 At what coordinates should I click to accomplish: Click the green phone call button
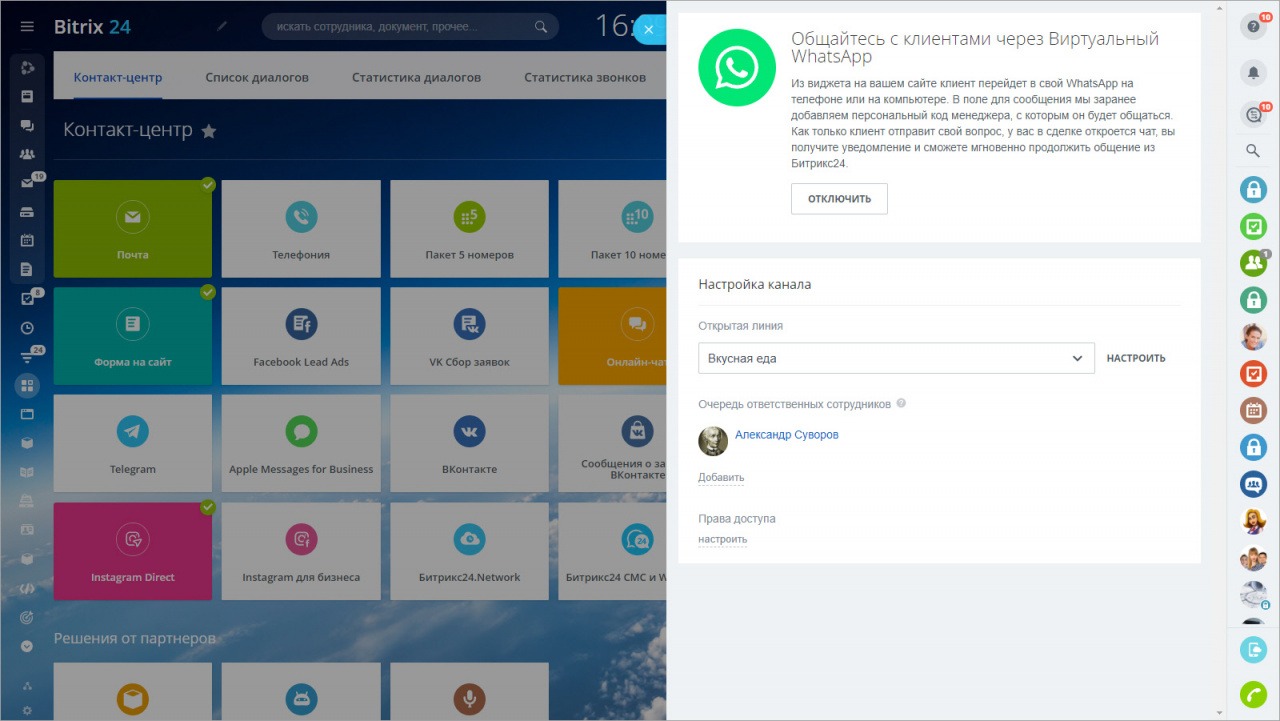(1253, 693)
